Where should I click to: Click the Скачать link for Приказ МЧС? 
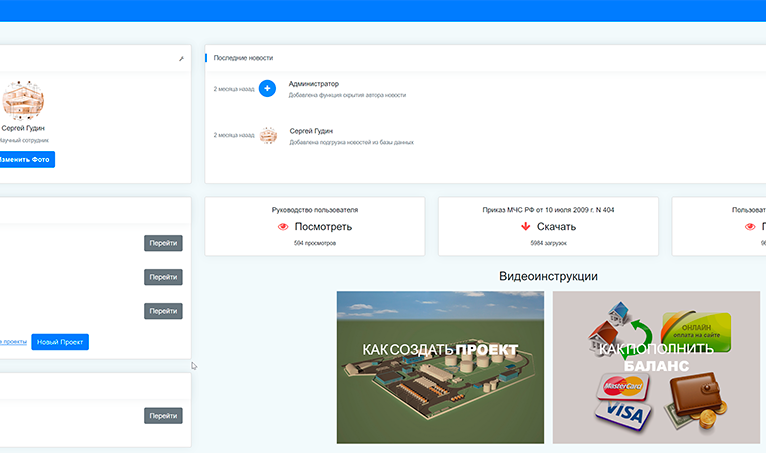(556, 227)
